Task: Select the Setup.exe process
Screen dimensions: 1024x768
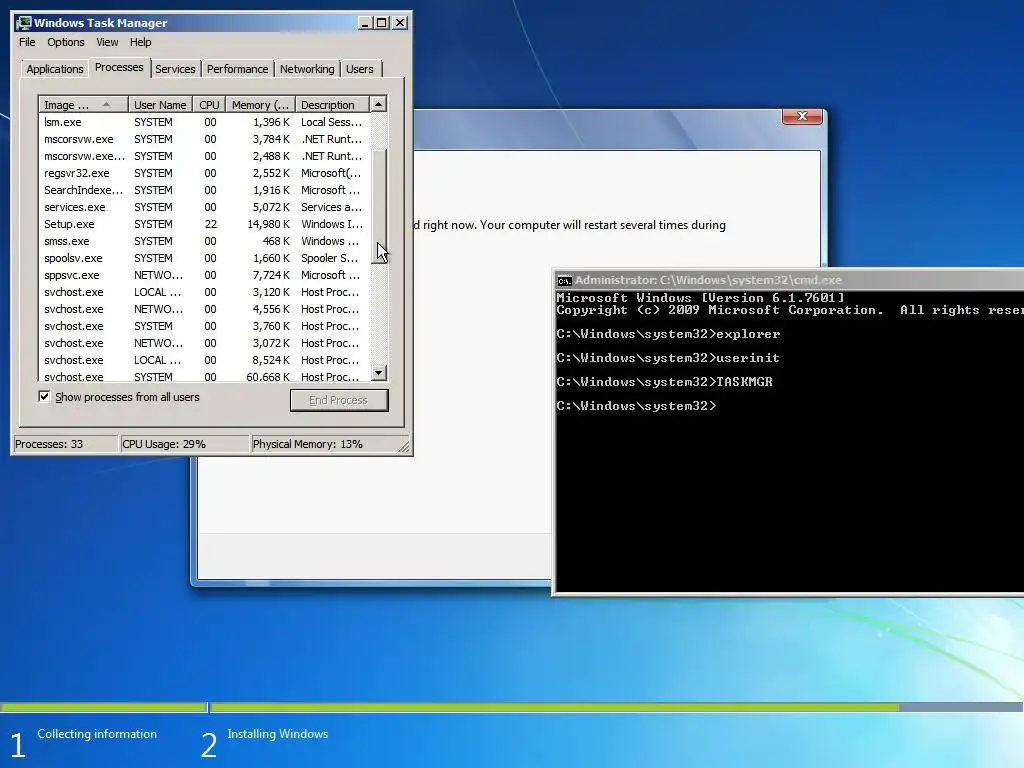Action: [x=204, y=224]
